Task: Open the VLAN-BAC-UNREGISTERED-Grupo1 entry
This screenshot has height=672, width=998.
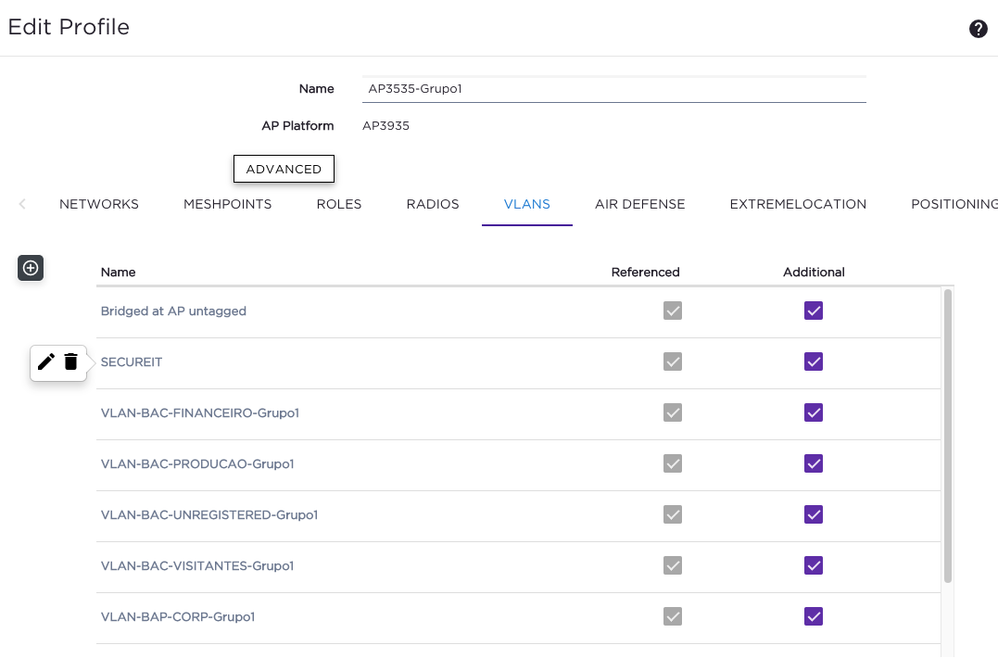Action: 209,515
